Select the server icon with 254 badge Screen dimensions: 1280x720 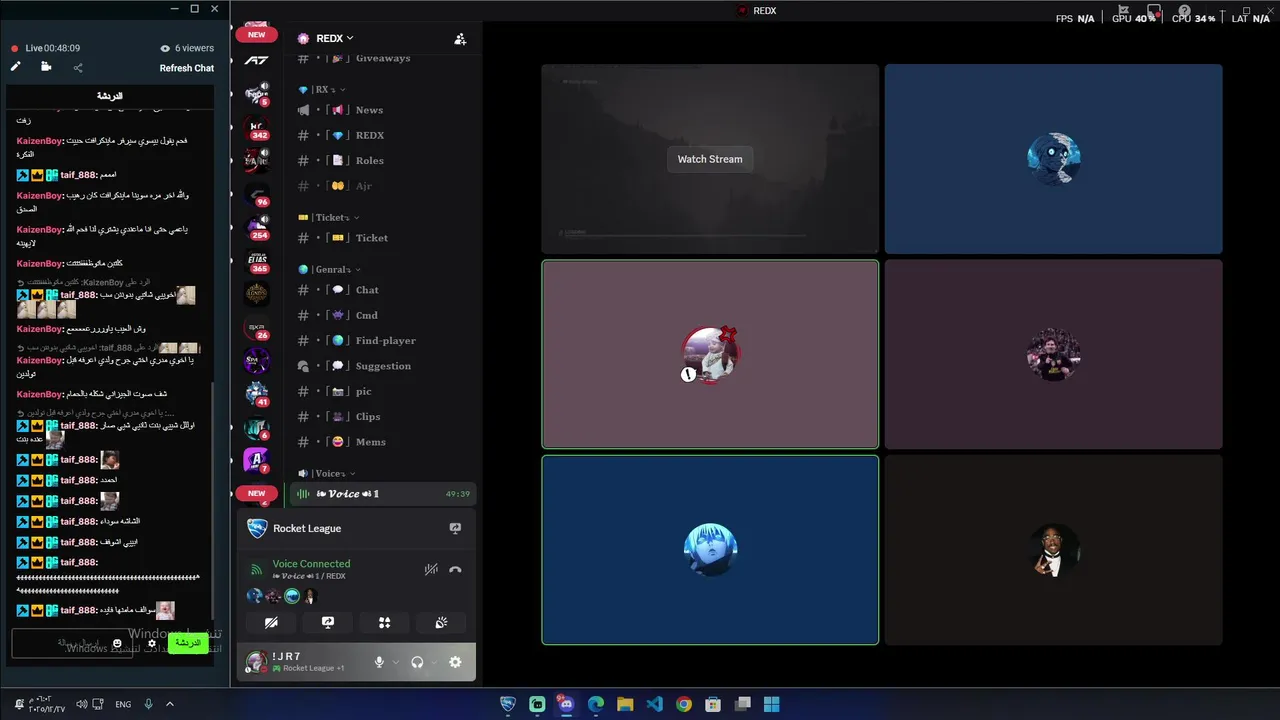(x=257, y=227)
